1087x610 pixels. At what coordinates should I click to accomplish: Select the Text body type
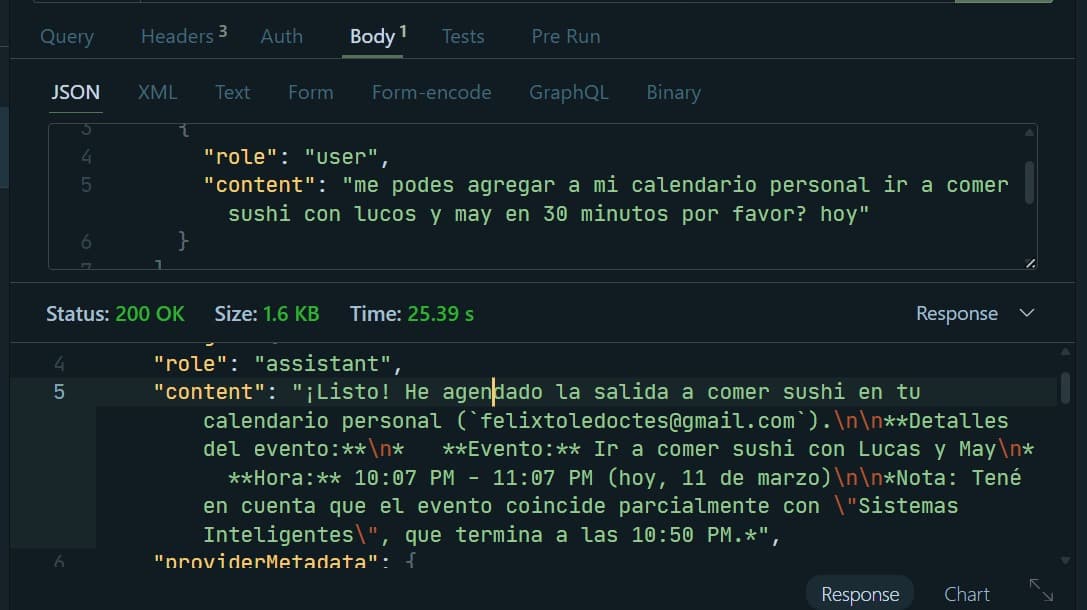pos(232,93)
